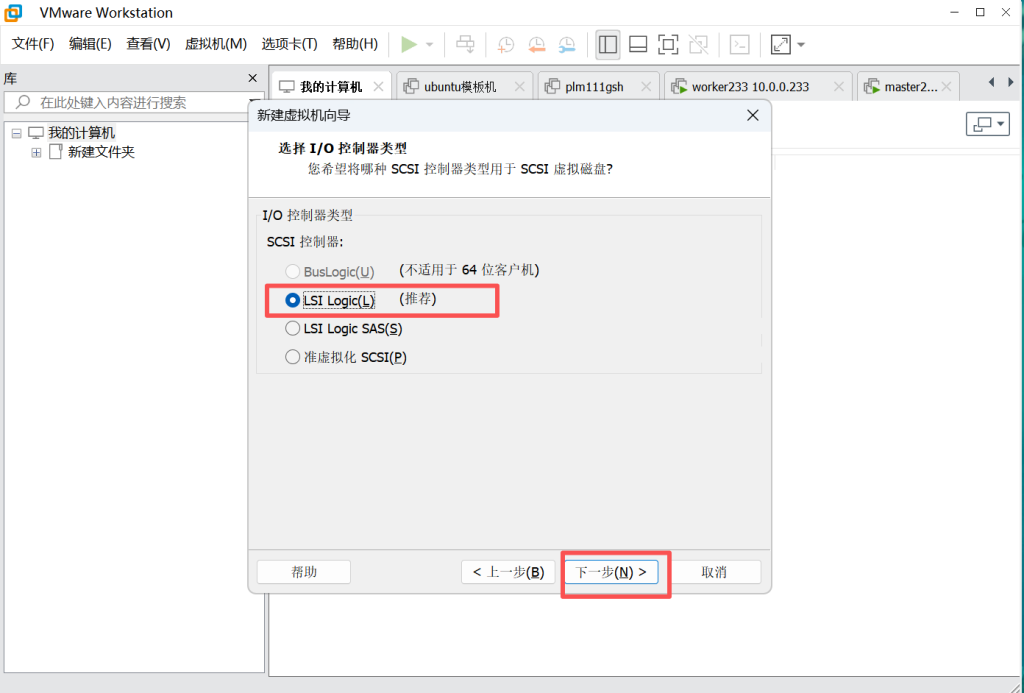1024x693 pixels.
Task: Click the green power on play icon
Action: click(x=408, y=44)
